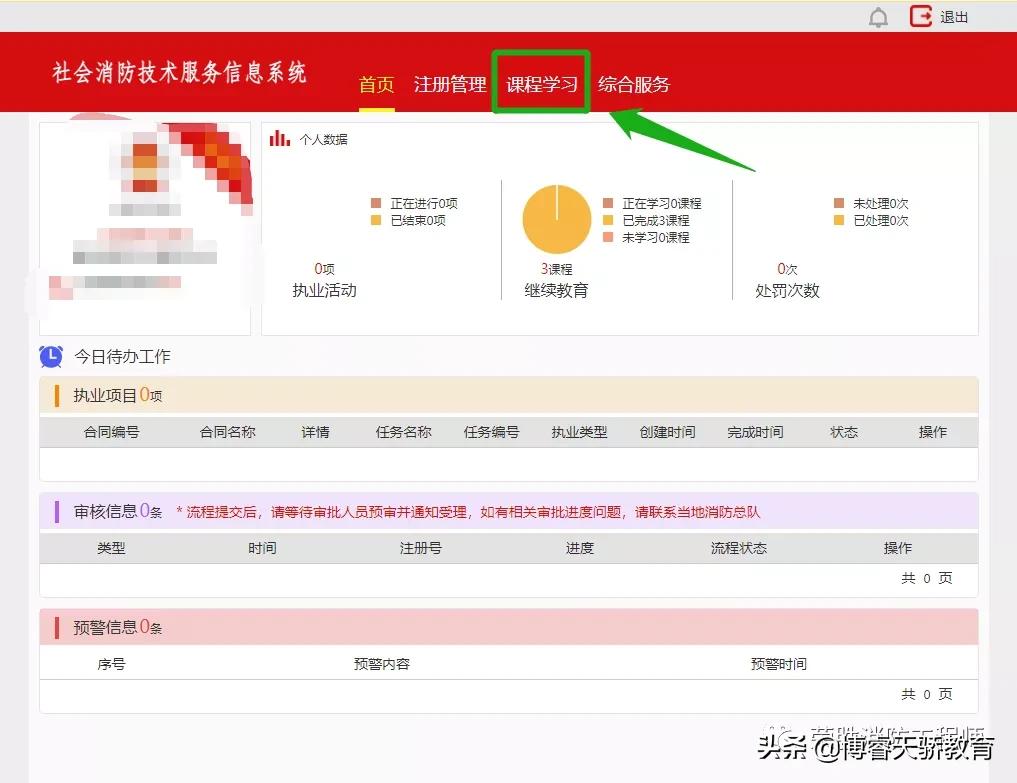Return to the 首页 home tab
Viewport: 1017px width, 783px height.
(375, 84)
